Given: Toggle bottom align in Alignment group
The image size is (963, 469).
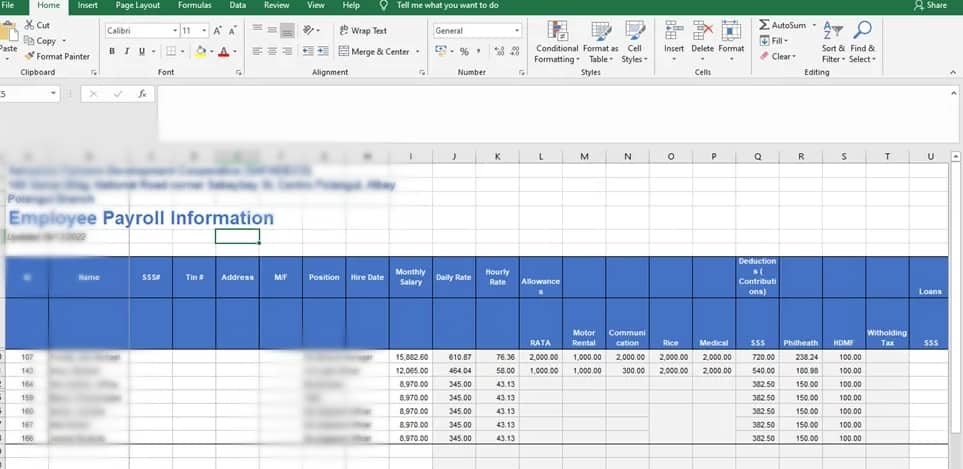Looking at the screenshot, I should (287, 29).
